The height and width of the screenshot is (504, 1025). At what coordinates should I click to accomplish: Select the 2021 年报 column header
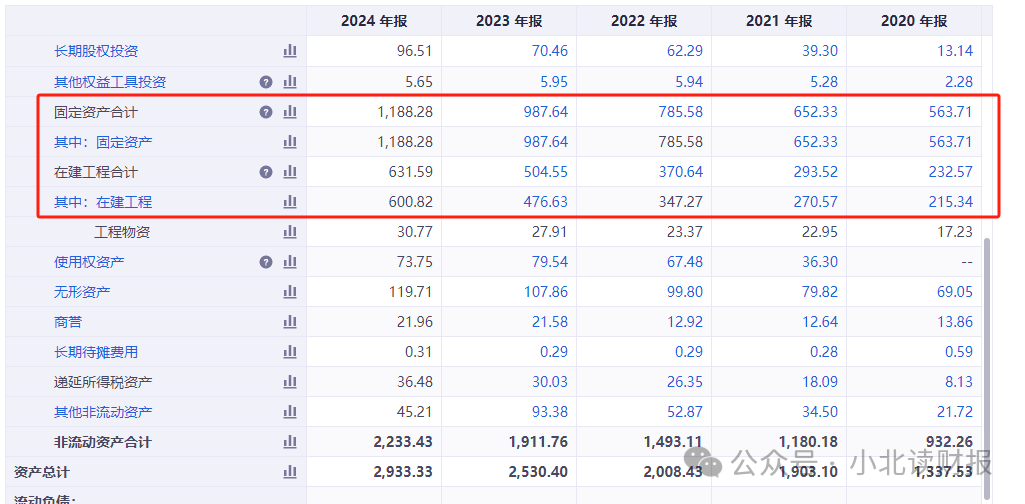(779, 21)
